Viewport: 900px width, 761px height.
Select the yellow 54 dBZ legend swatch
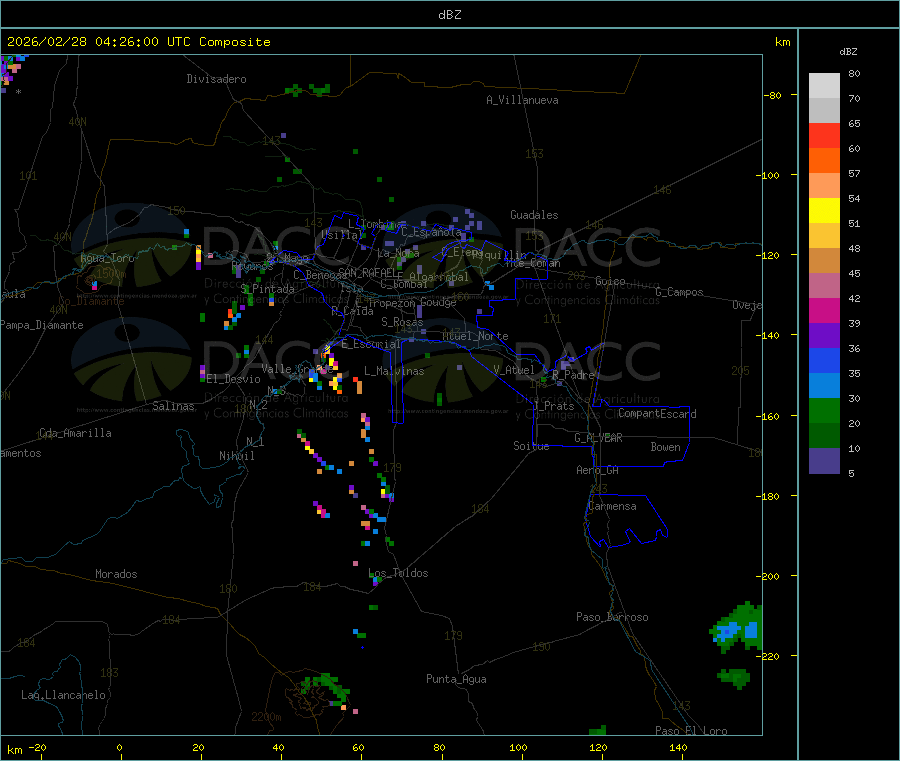(x=824, y=211)
